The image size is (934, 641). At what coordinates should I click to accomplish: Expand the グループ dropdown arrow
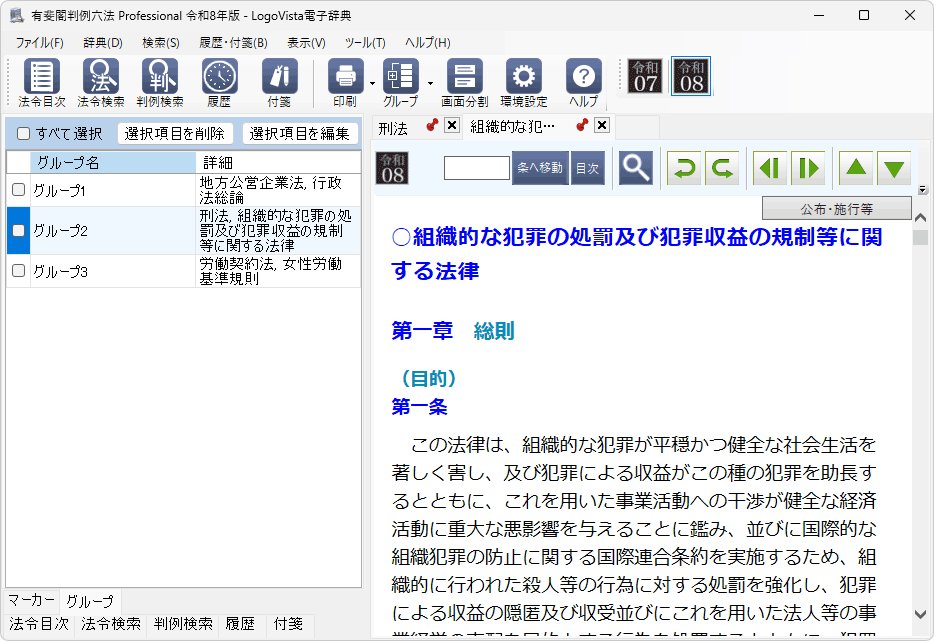[430, 83]
